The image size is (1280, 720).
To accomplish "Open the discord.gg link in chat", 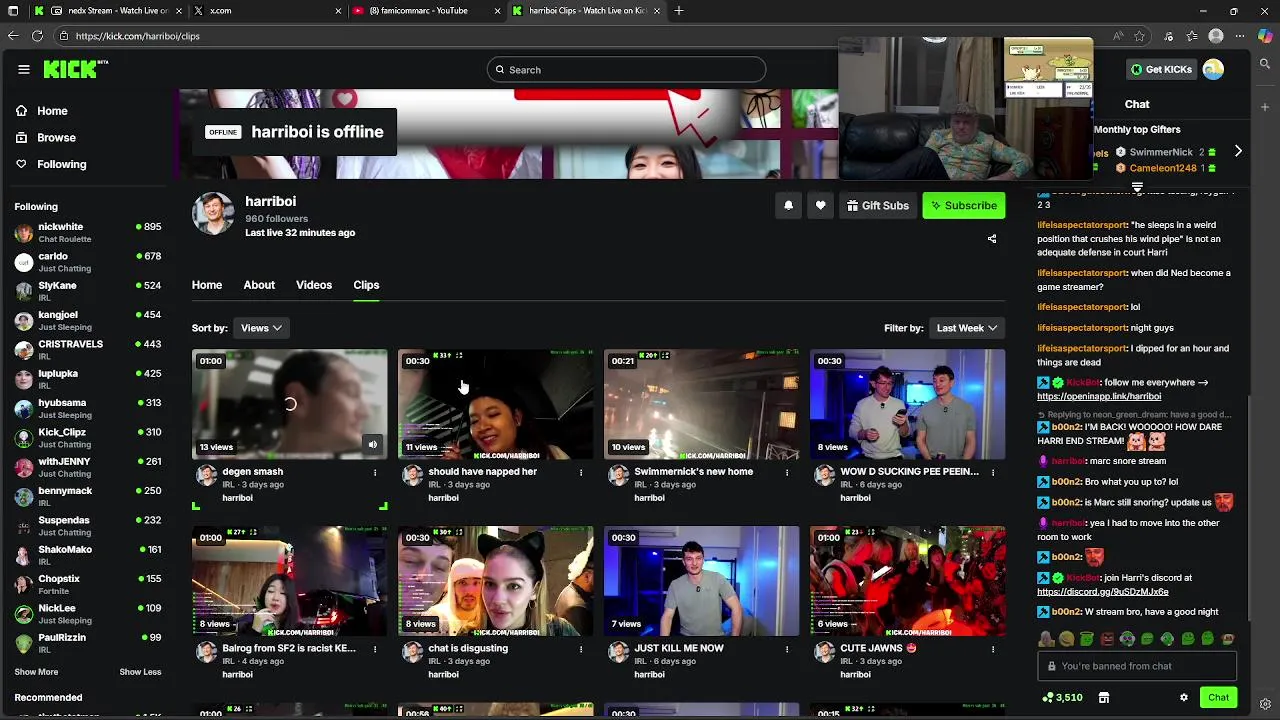I will click(x=1103, y=592).
